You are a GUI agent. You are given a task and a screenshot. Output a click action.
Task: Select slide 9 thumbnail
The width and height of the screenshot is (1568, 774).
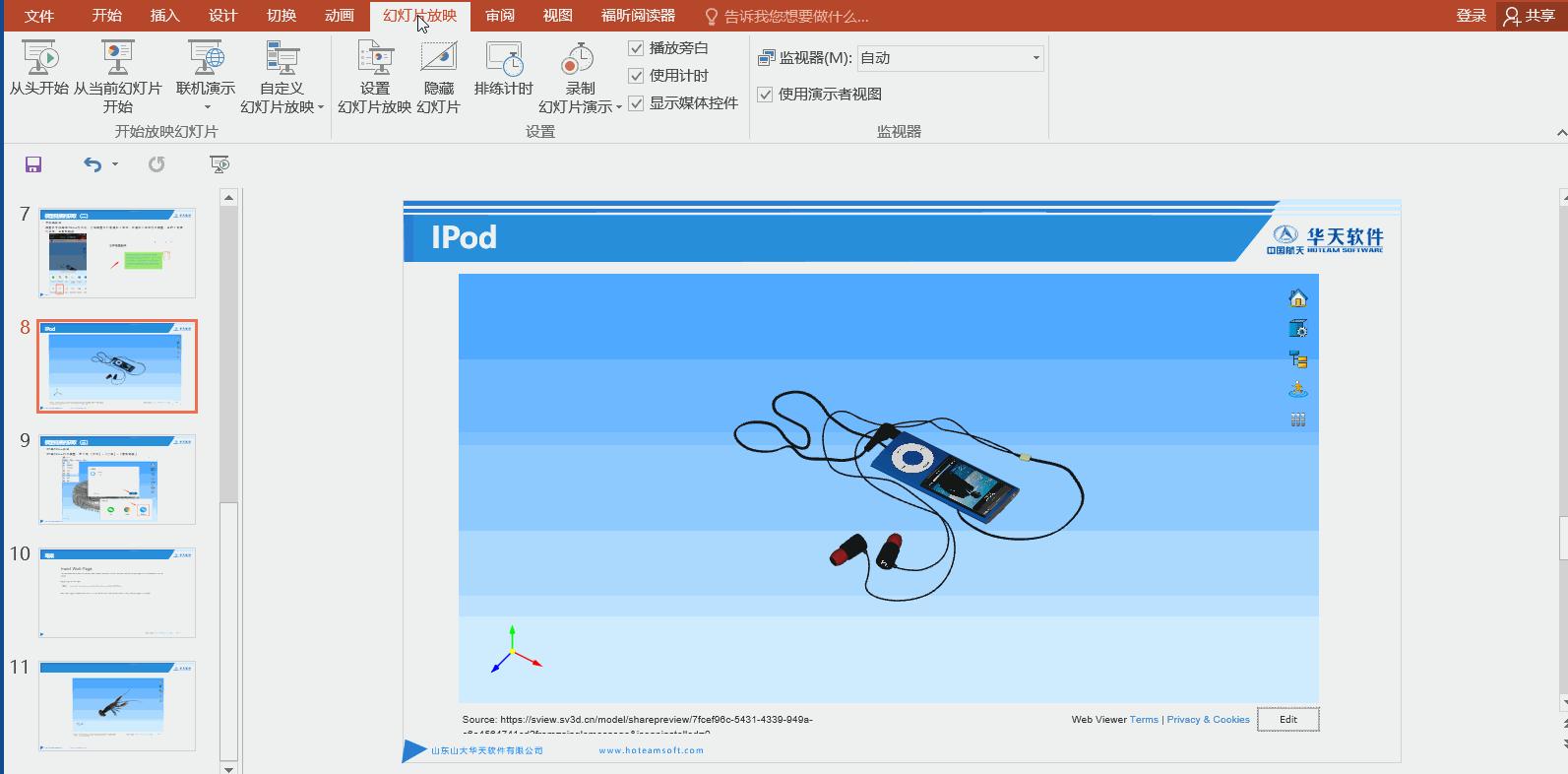coord(117,480)
